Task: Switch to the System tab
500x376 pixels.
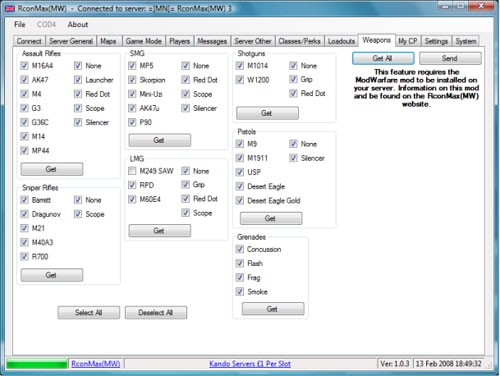Action: (x=466, y=41)
